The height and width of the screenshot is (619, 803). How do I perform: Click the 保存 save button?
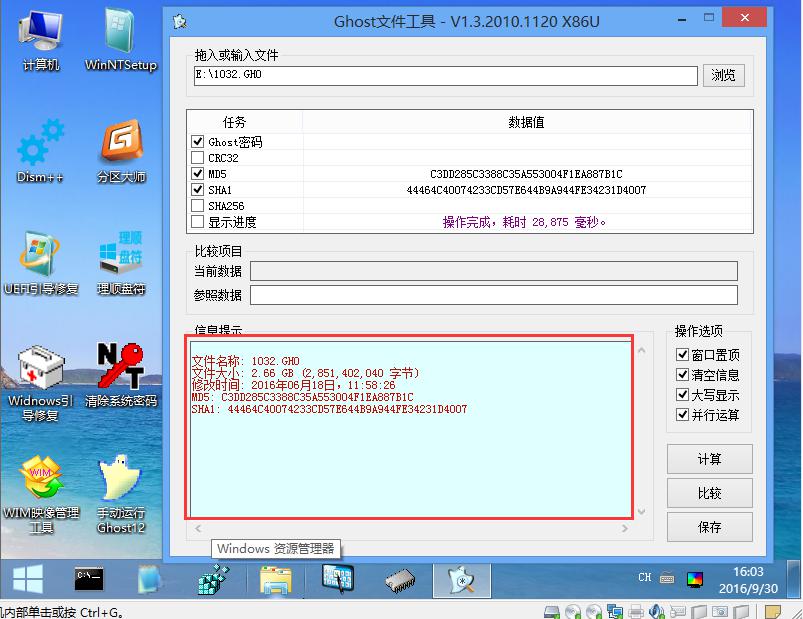tap(709, 527)
